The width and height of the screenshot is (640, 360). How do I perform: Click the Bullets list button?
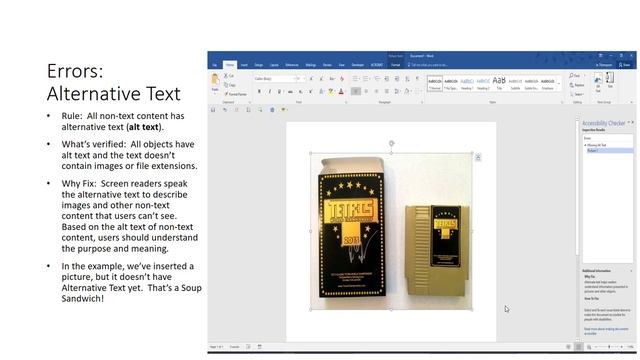tap(356, 79)
